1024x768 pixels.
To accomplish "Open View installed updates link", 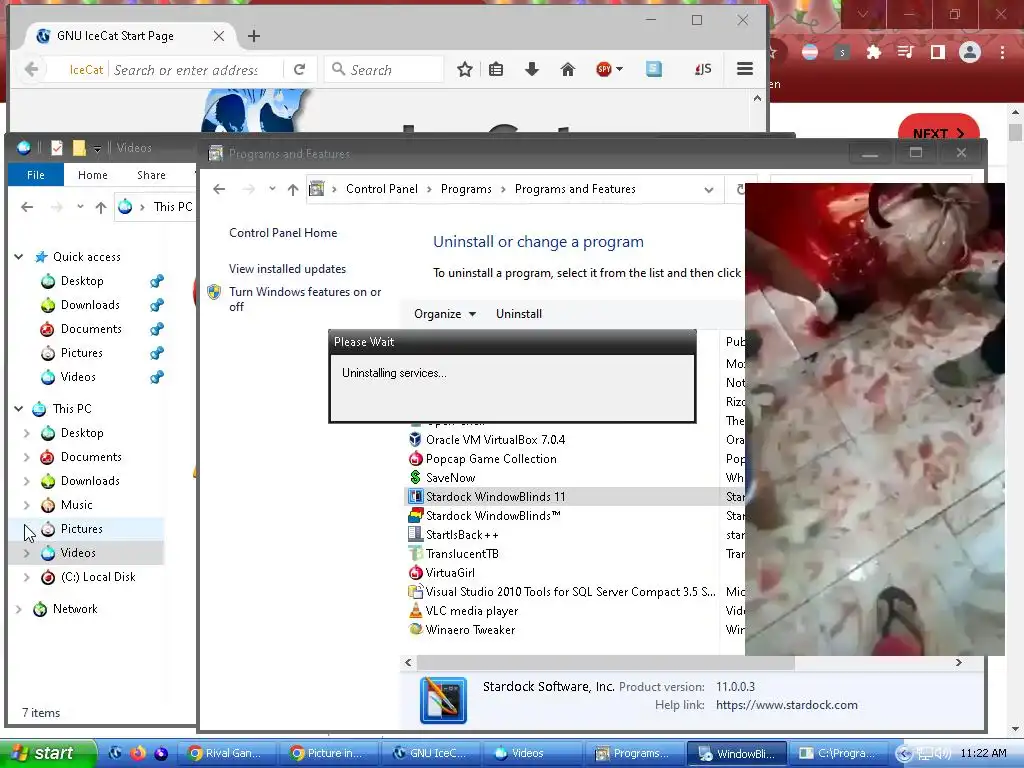I will pyautogui.click(x=287, y=268).
